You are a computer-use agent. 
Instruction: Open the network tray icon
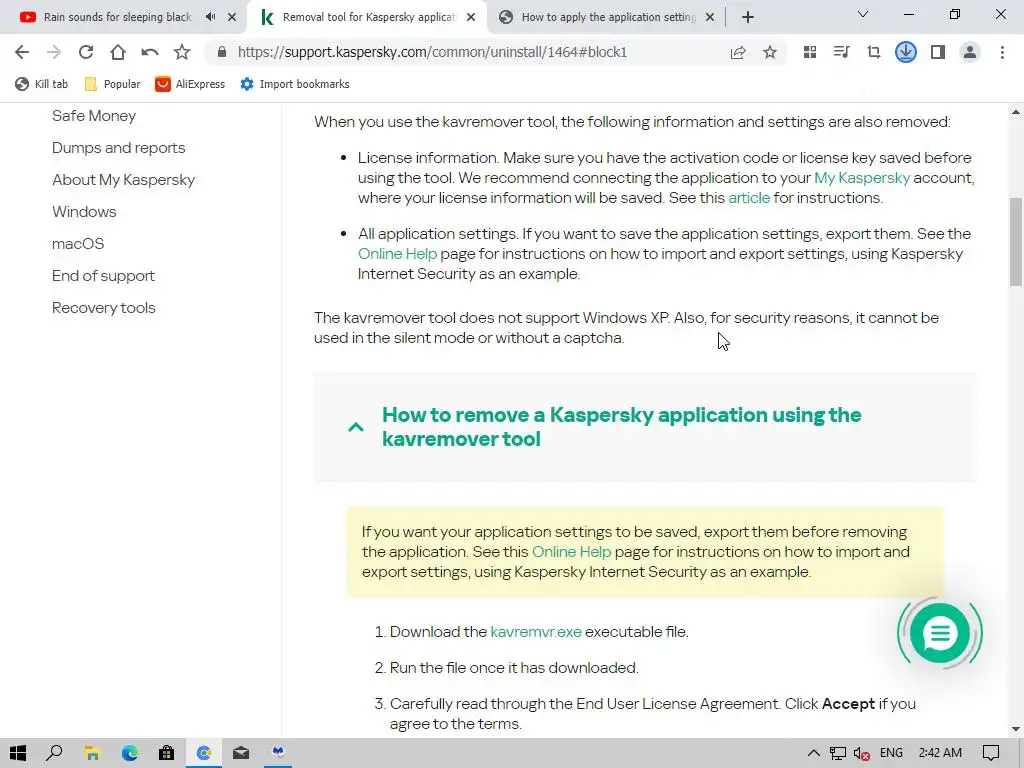point(838,753)
